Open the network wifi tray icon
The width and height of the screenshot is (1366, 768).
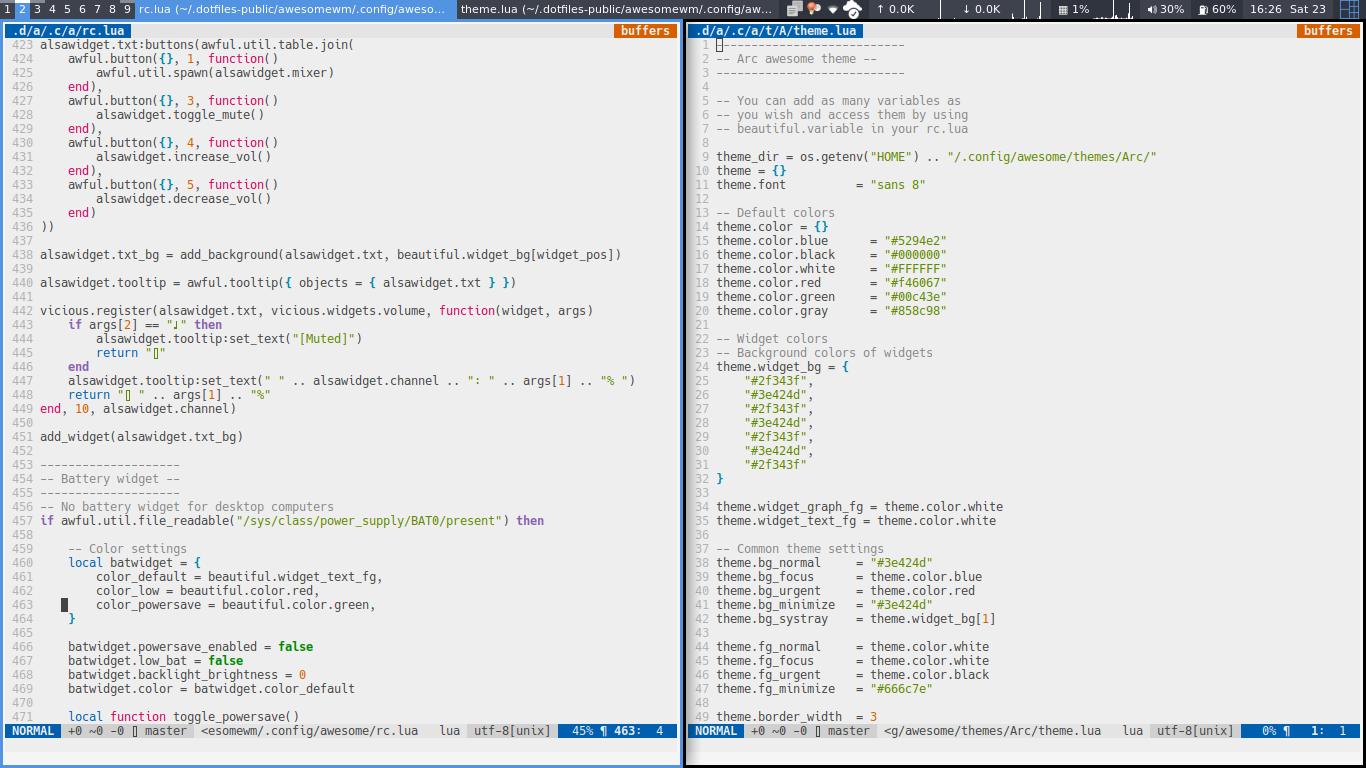click(x=832, y=9)
